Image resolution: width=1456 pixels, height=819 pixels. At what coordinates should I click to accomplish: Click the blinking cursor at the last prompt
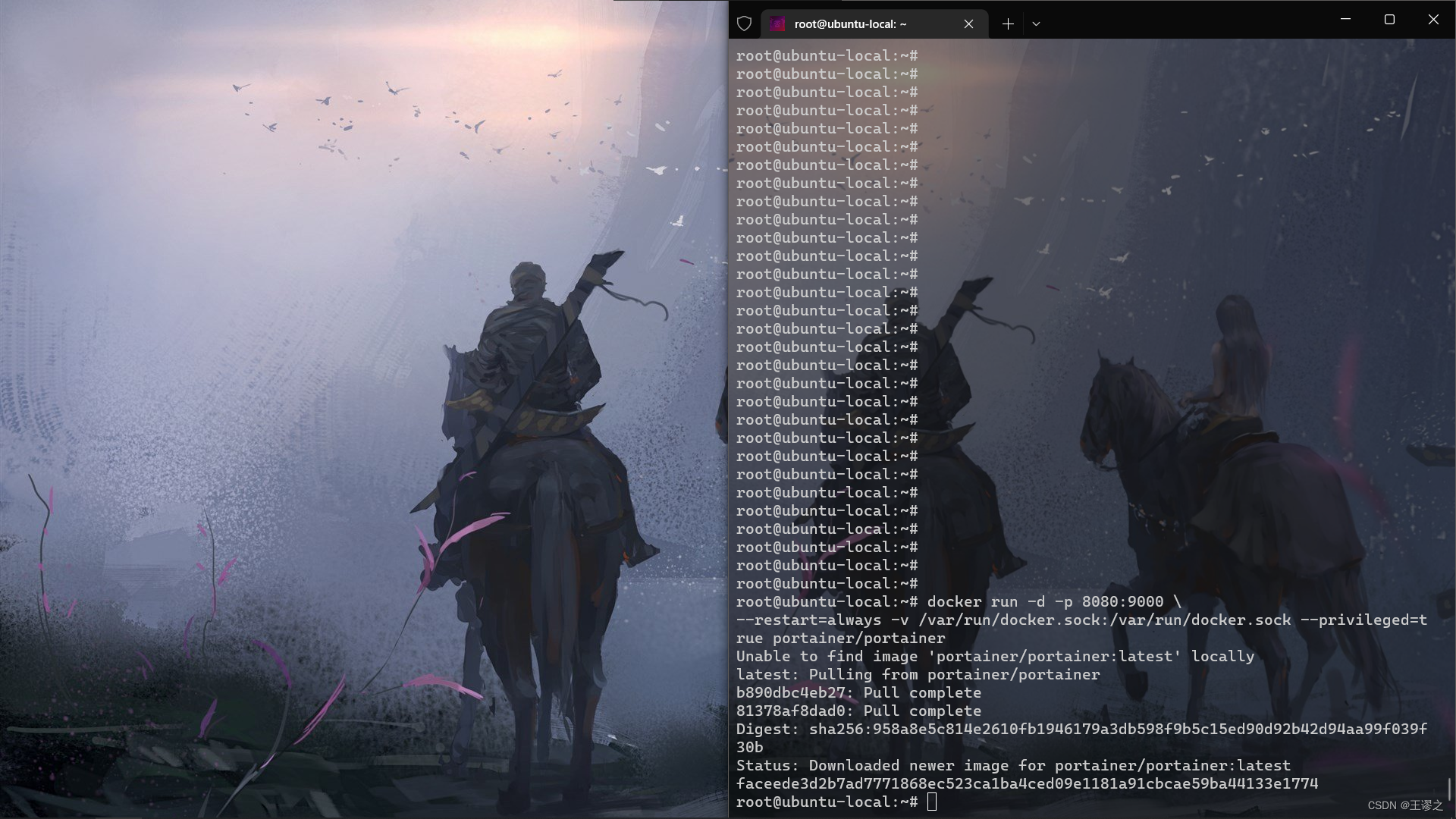pos(932,802)
